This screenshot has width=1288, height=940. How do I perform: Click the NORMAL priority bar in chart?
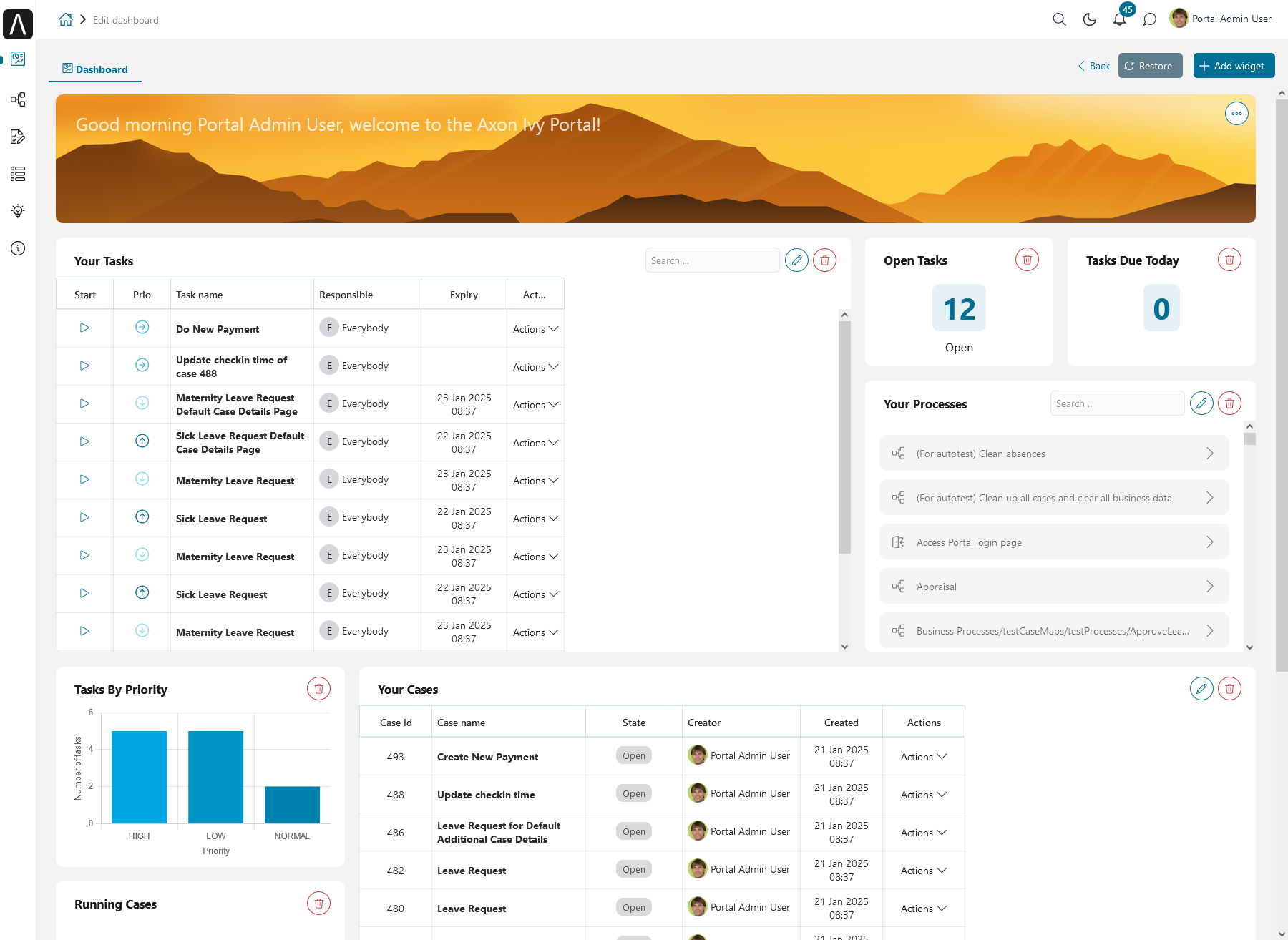[x=292, y=805]
